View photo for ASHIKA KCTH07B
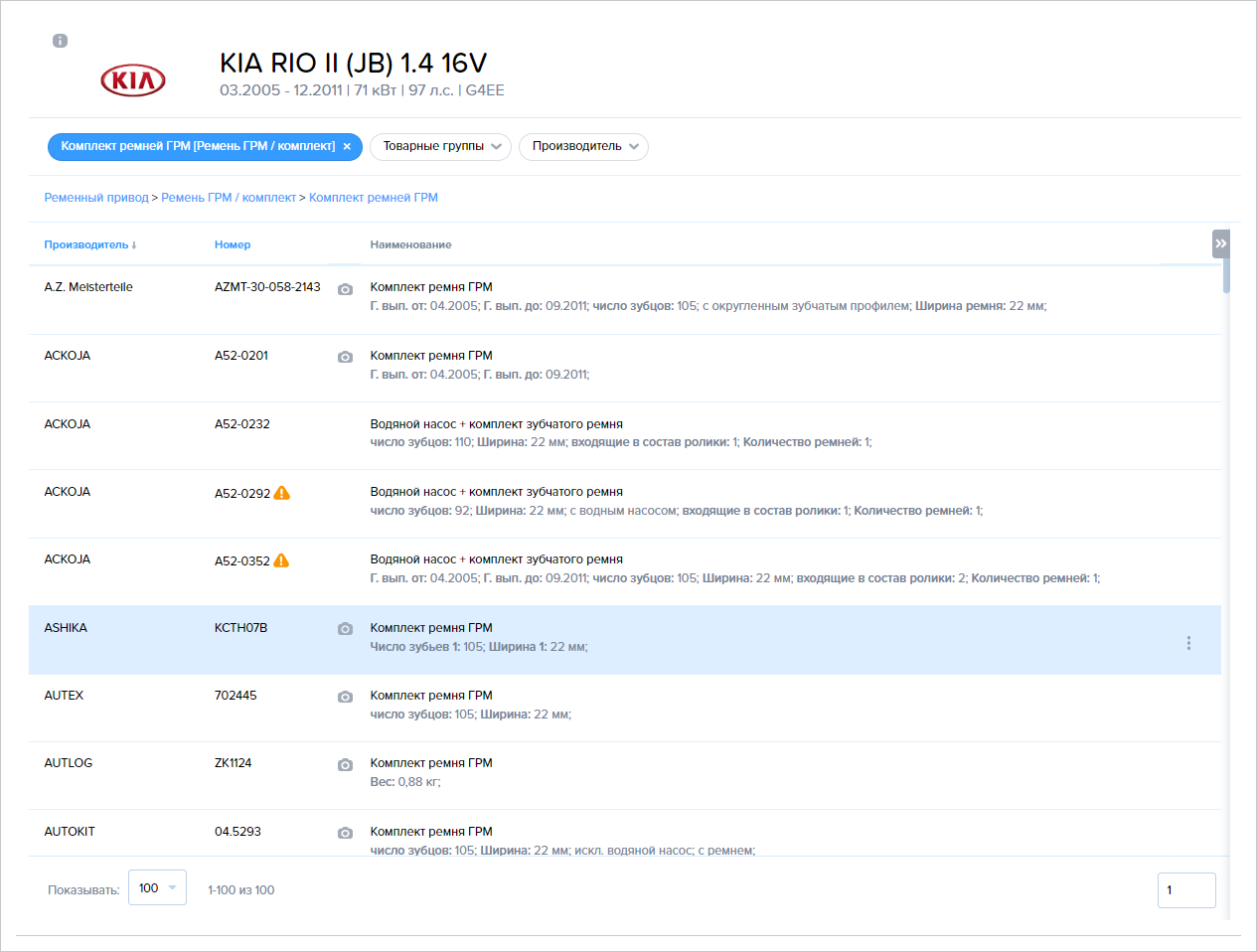This screenshot has width=1257, height=952. 345,629
